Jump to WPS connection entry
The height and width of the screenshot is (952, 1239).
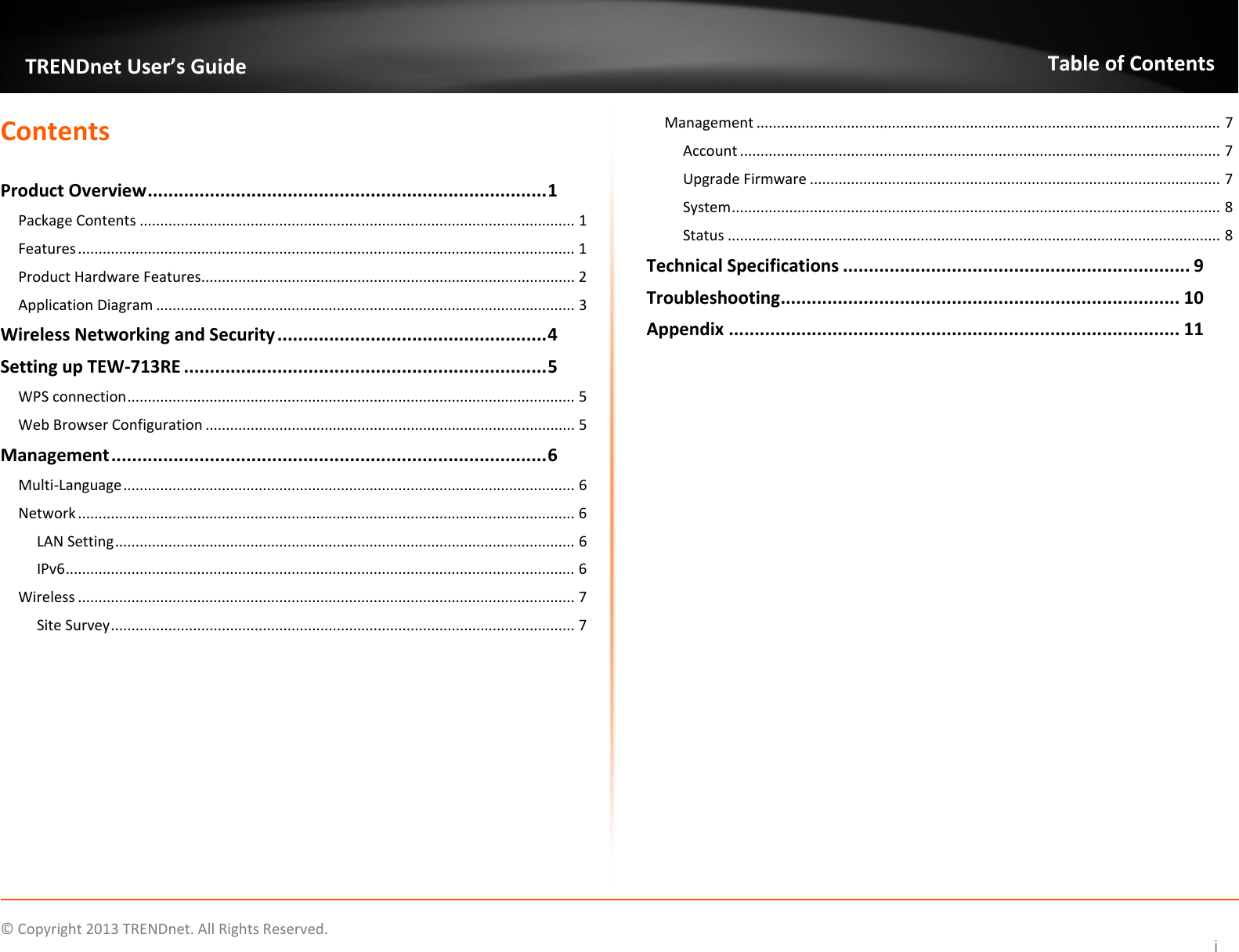[302, 396]
